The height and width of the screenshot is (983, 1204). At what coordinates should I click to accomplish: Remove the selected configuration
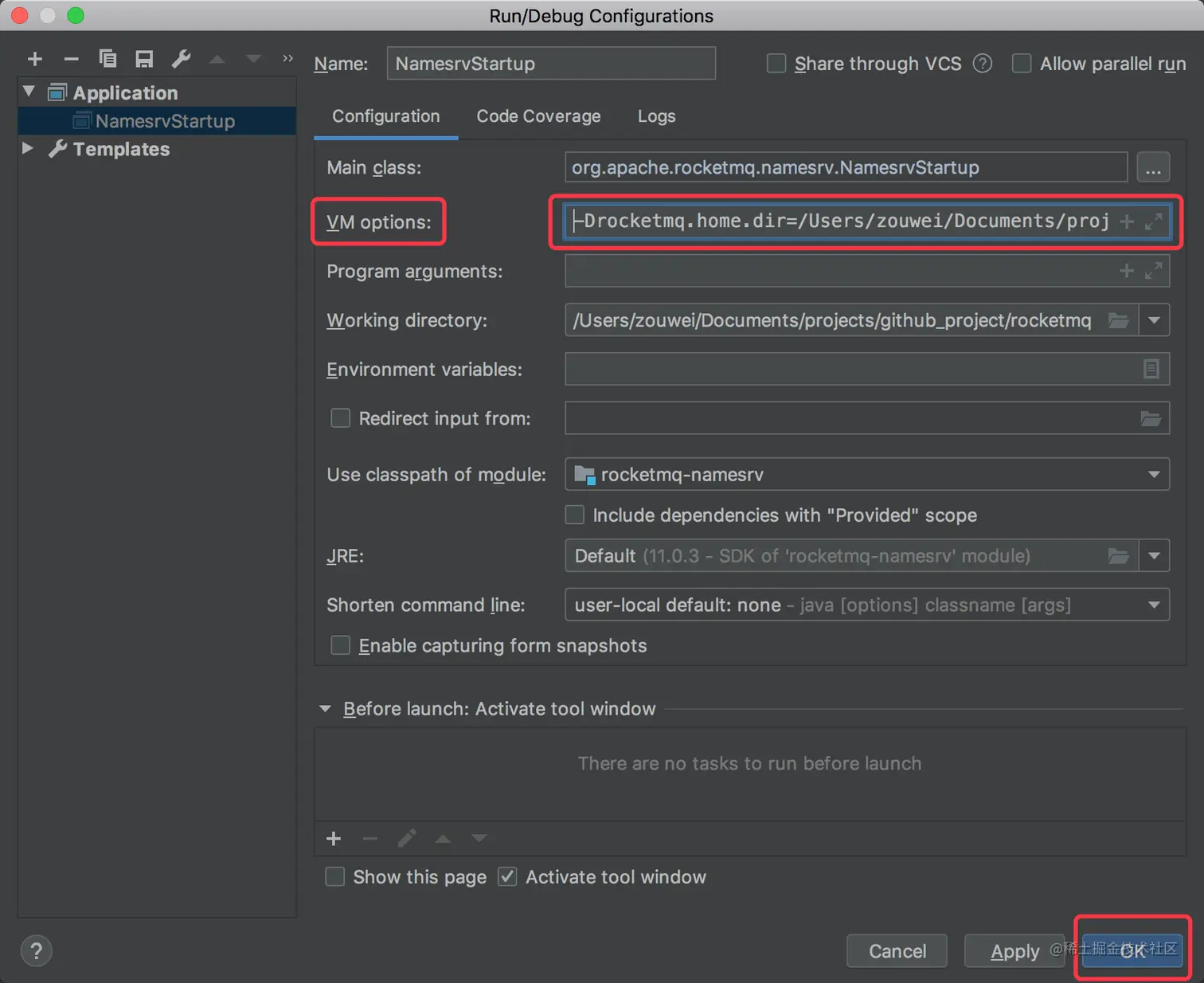click(71, 59)
